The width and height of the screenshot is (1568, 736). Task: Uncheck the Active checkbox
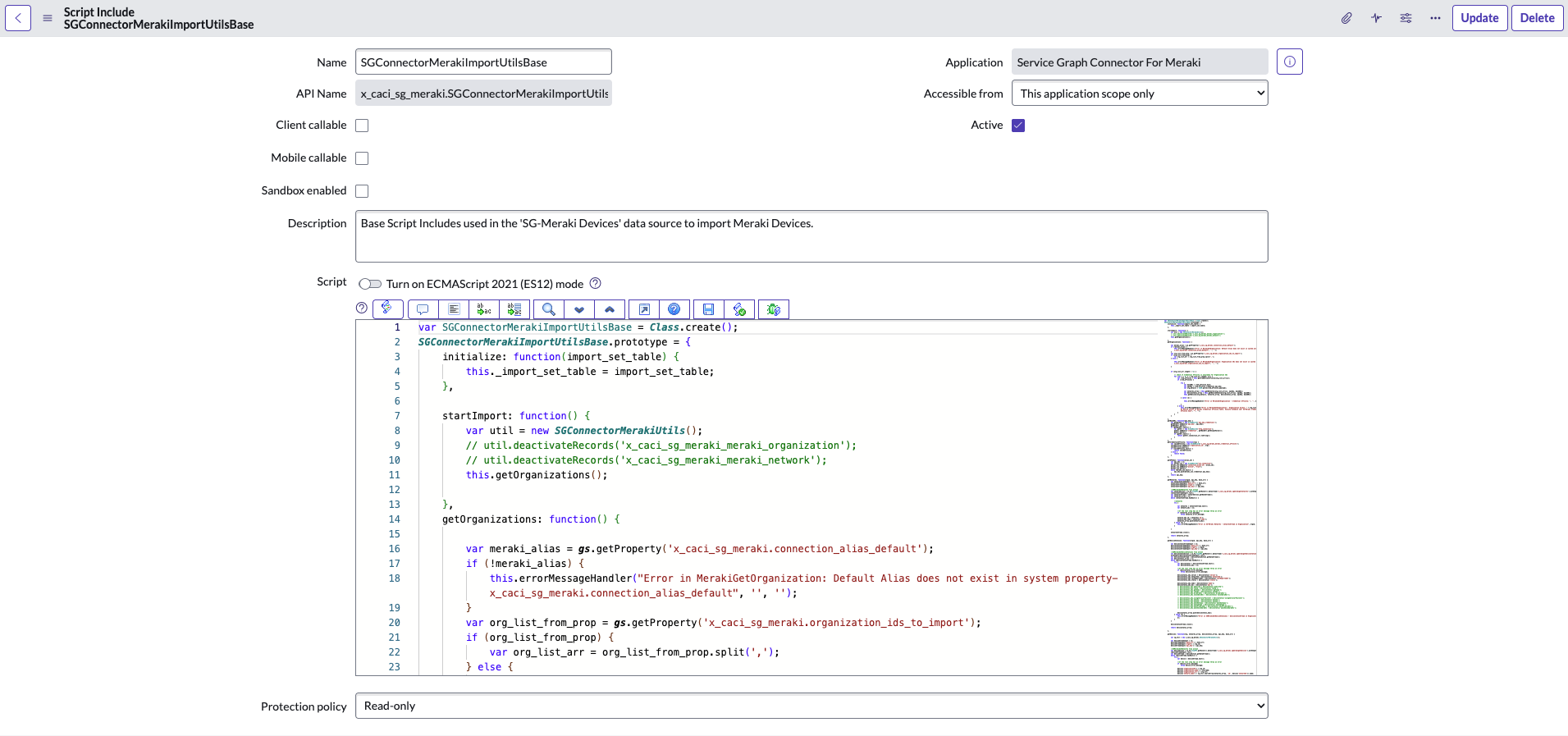tap(1018, 126)
